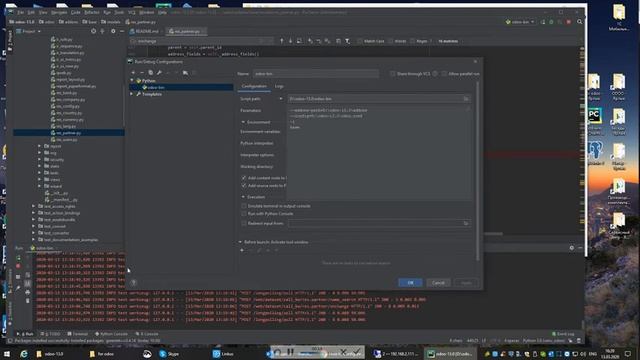This screenshot has height=360, width=640.
Task: Rerun odoo-bin in Run panel
Action: pos(18,258)
